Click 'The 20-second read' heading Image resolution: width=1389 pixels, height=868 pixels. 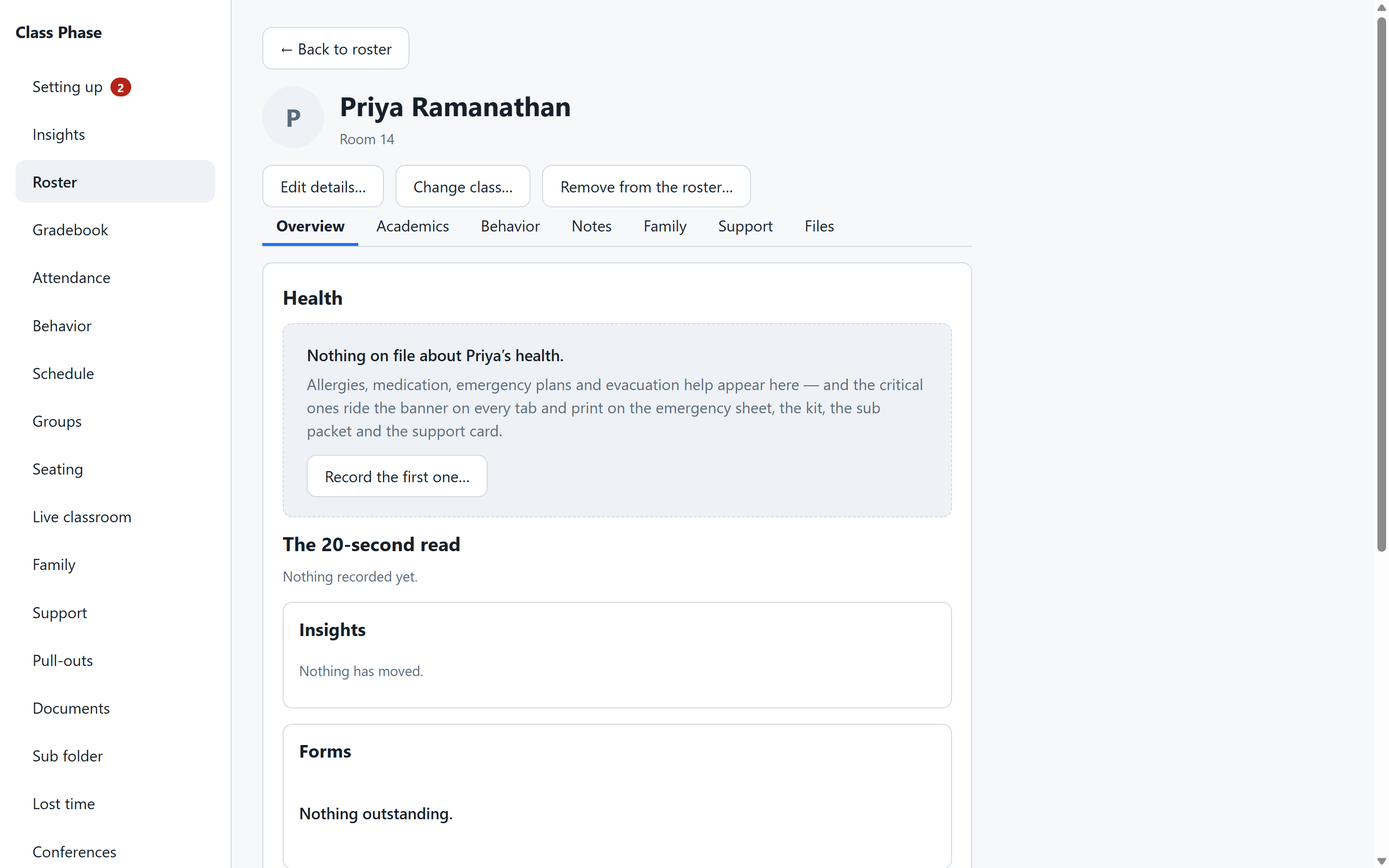pos(371,544)
